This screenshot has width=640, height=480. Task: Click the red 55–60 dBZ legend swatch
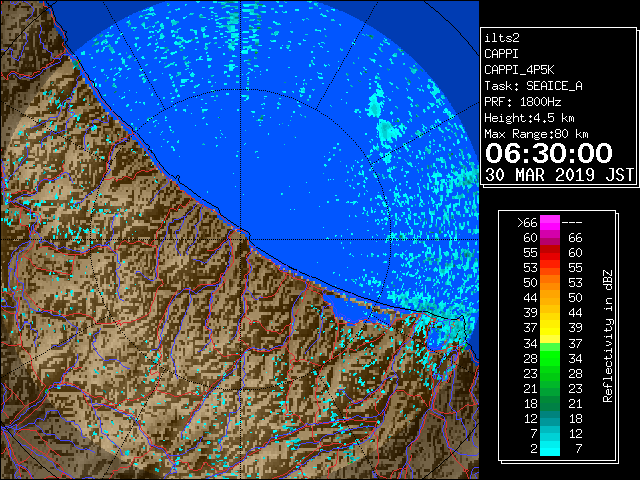550,253
